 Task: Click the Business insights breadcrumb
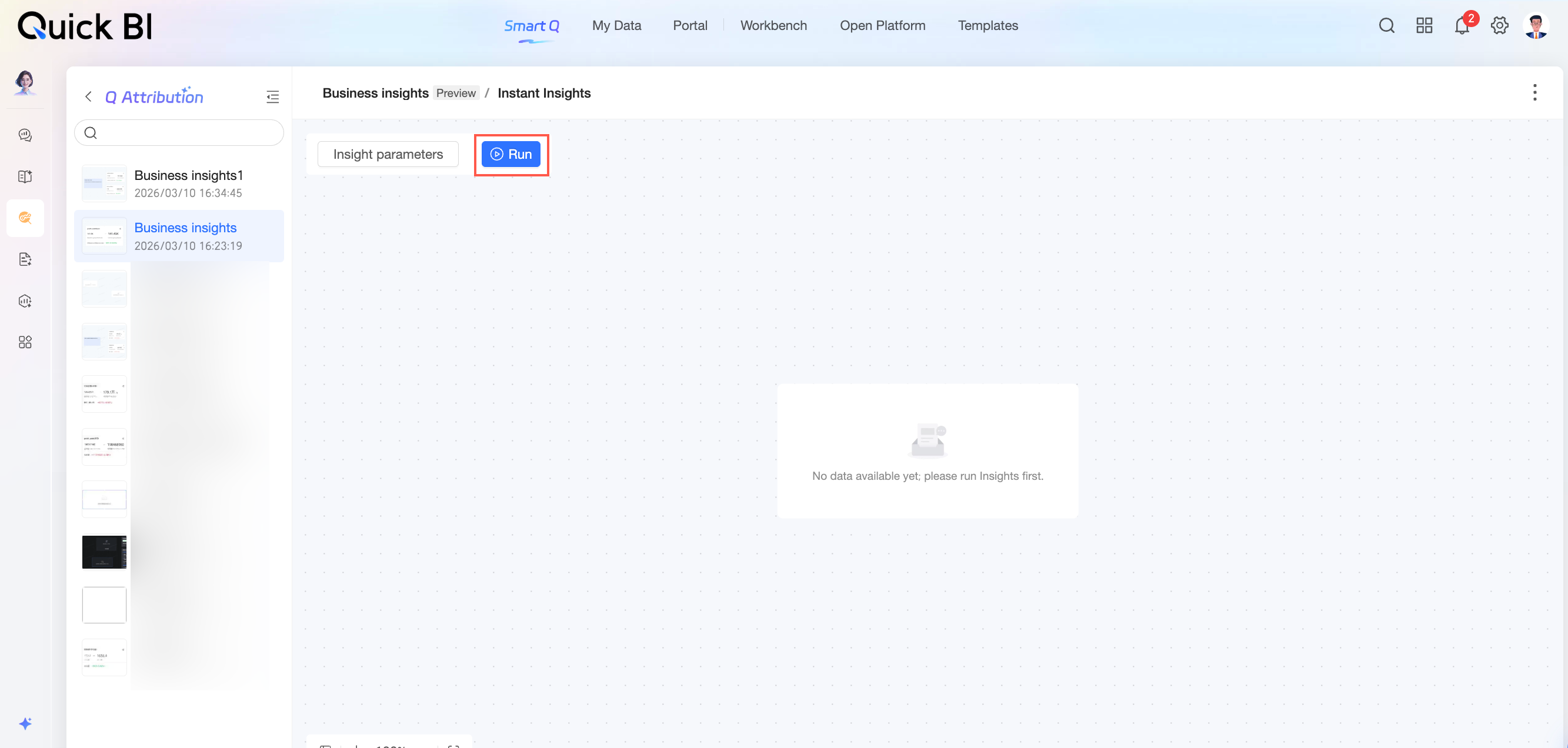pos(376,93)
